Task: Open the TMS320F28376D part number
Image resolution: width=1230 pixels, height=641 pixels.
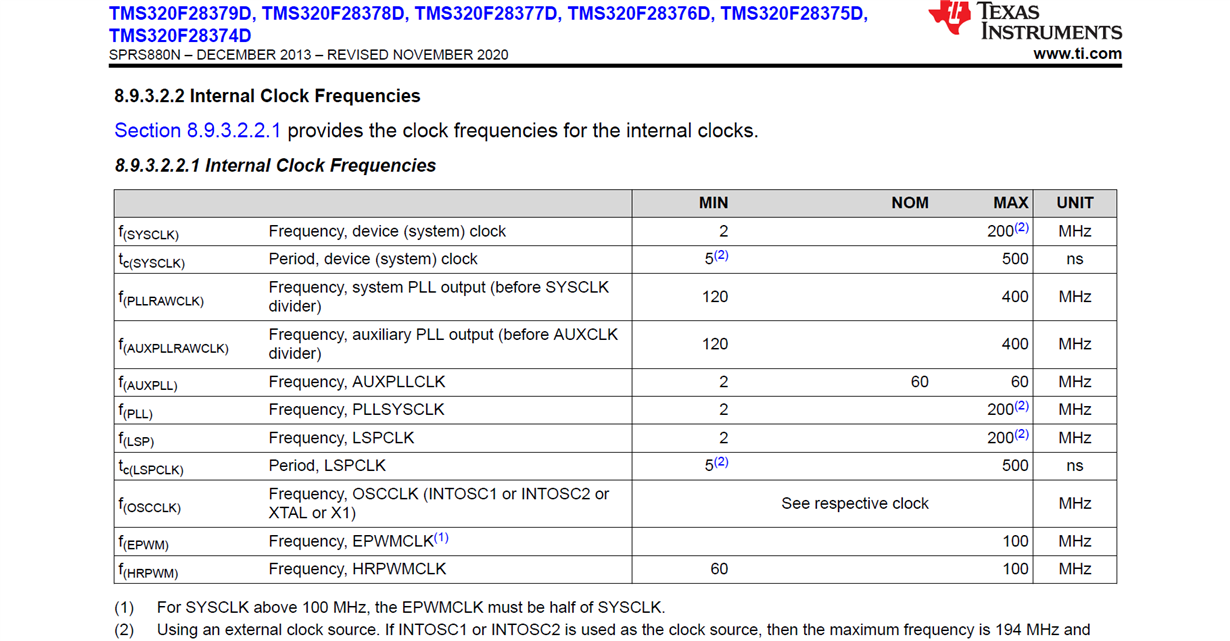Action: 640,14
